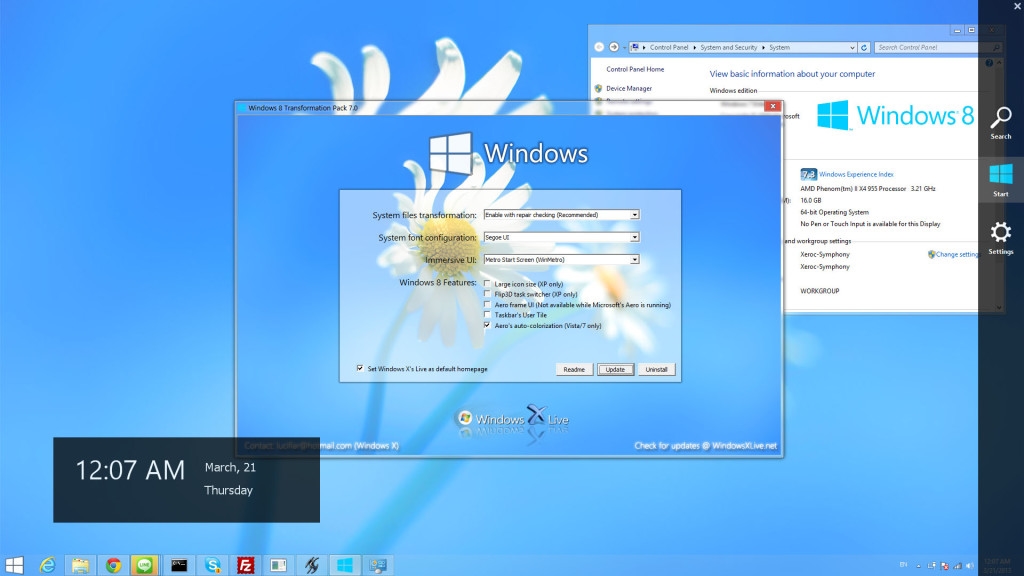1024x576 pixels.
Task: Click the Windows X Live logo
Action: click(x=512, y=418)
